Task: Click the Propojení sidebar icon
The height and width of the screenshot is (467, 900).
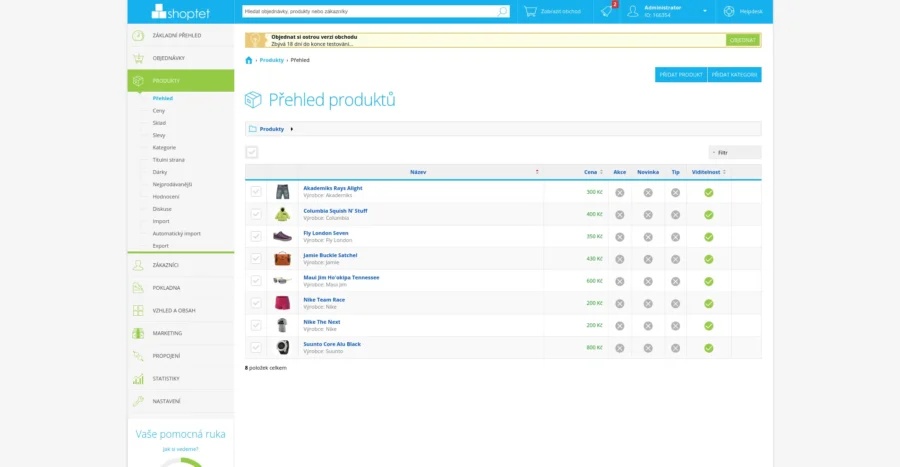Action: pyautogui.click(x=138, y=356)
